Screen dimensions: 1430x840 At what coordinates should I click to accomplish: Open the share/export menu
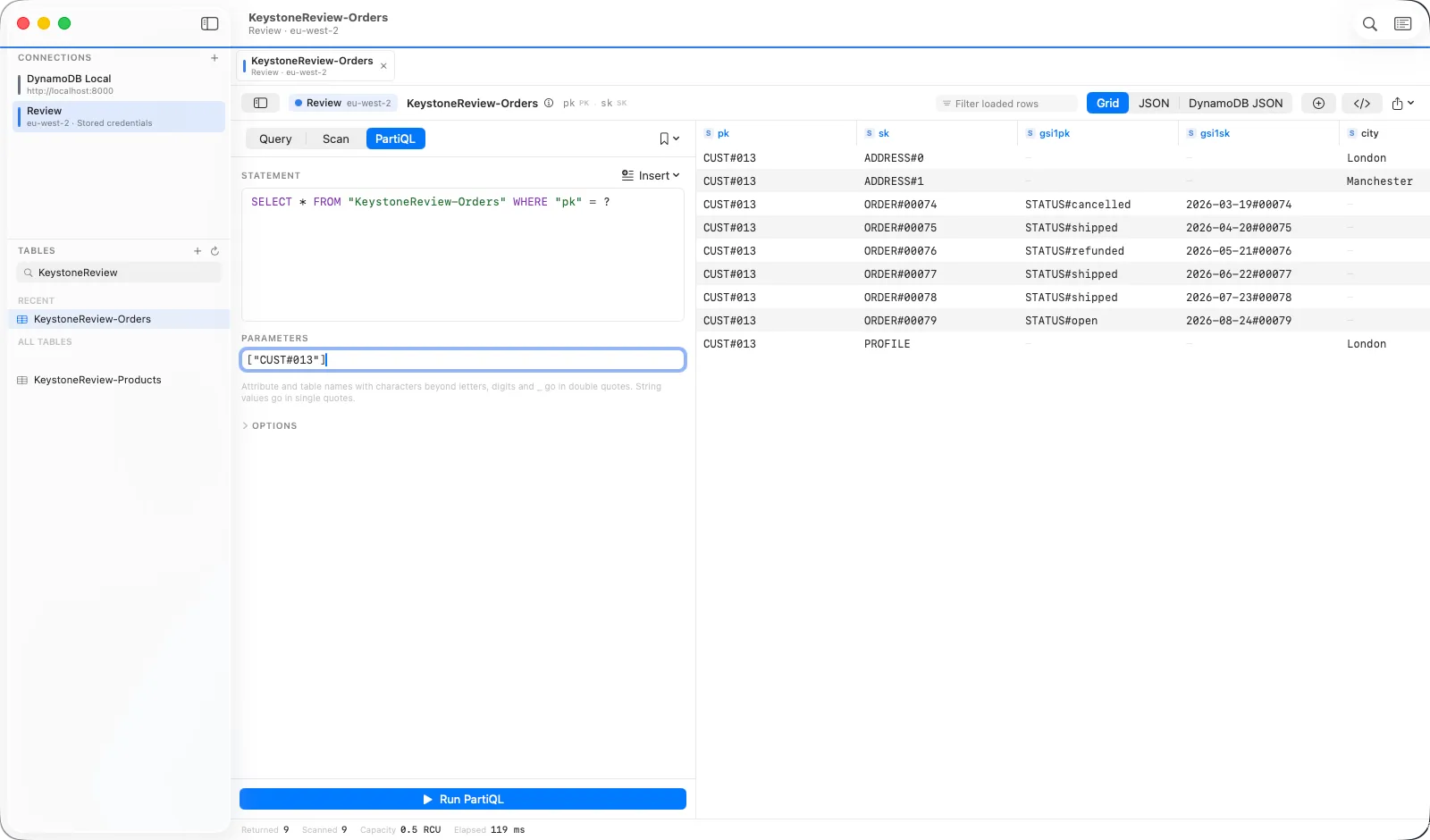[1402, 103]
